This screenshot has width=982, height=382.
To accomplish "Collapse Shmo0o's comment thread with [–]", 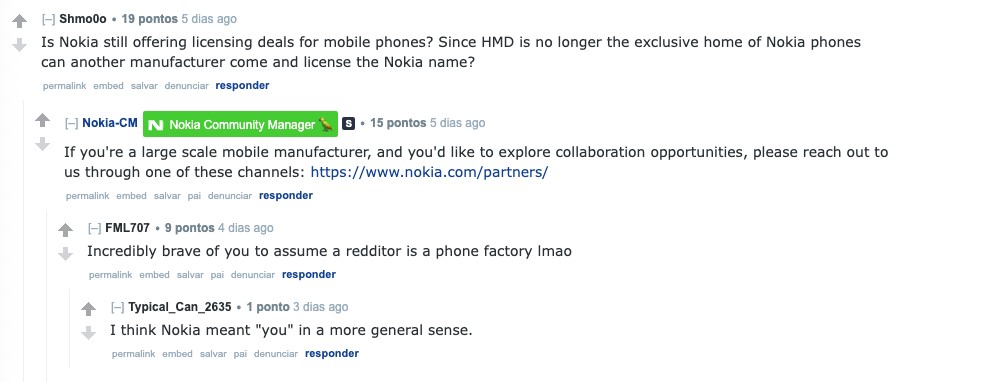I will pyautogui.click(x=48, y=19).
